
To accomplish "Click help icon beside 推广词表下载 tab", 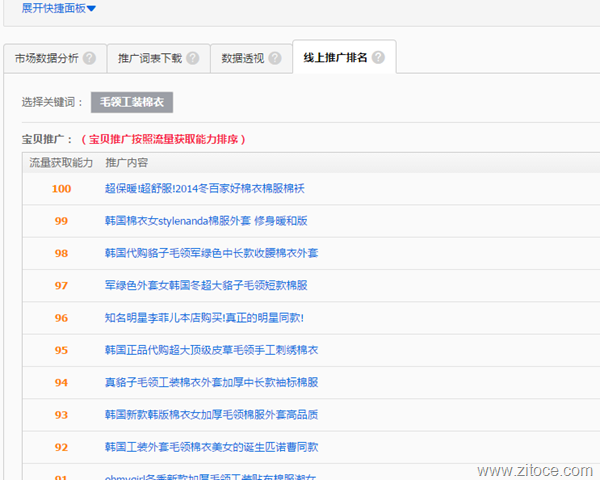I will click(192, 58).
